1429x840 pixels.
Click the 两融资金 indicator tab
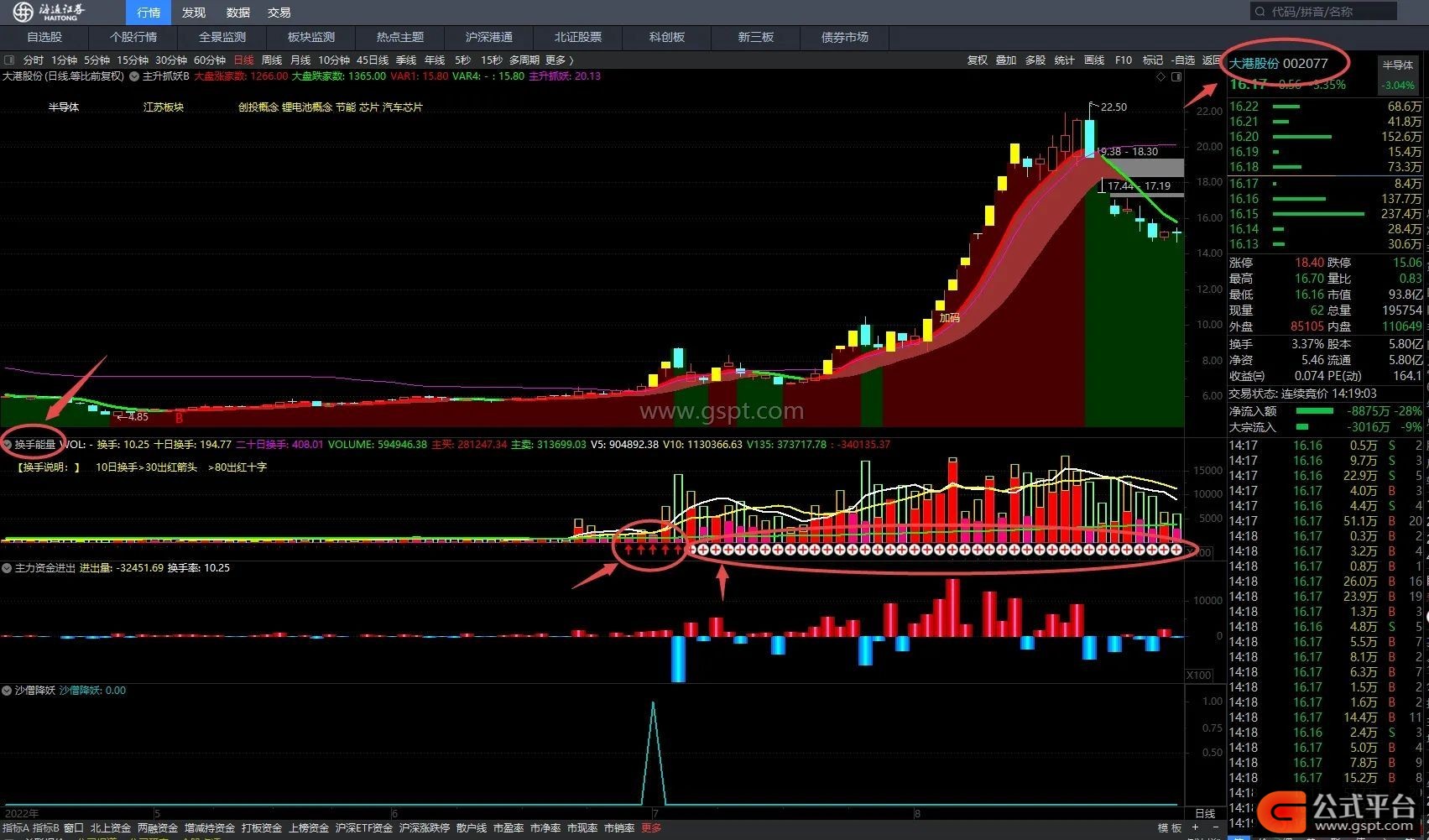pos(158,828)
